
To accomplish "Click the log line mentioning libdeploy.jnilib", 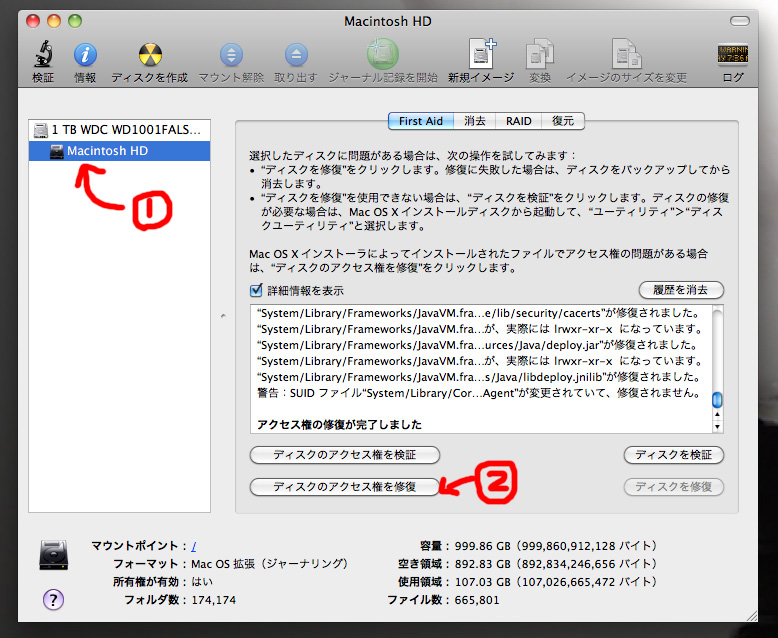I will (478, 377).
